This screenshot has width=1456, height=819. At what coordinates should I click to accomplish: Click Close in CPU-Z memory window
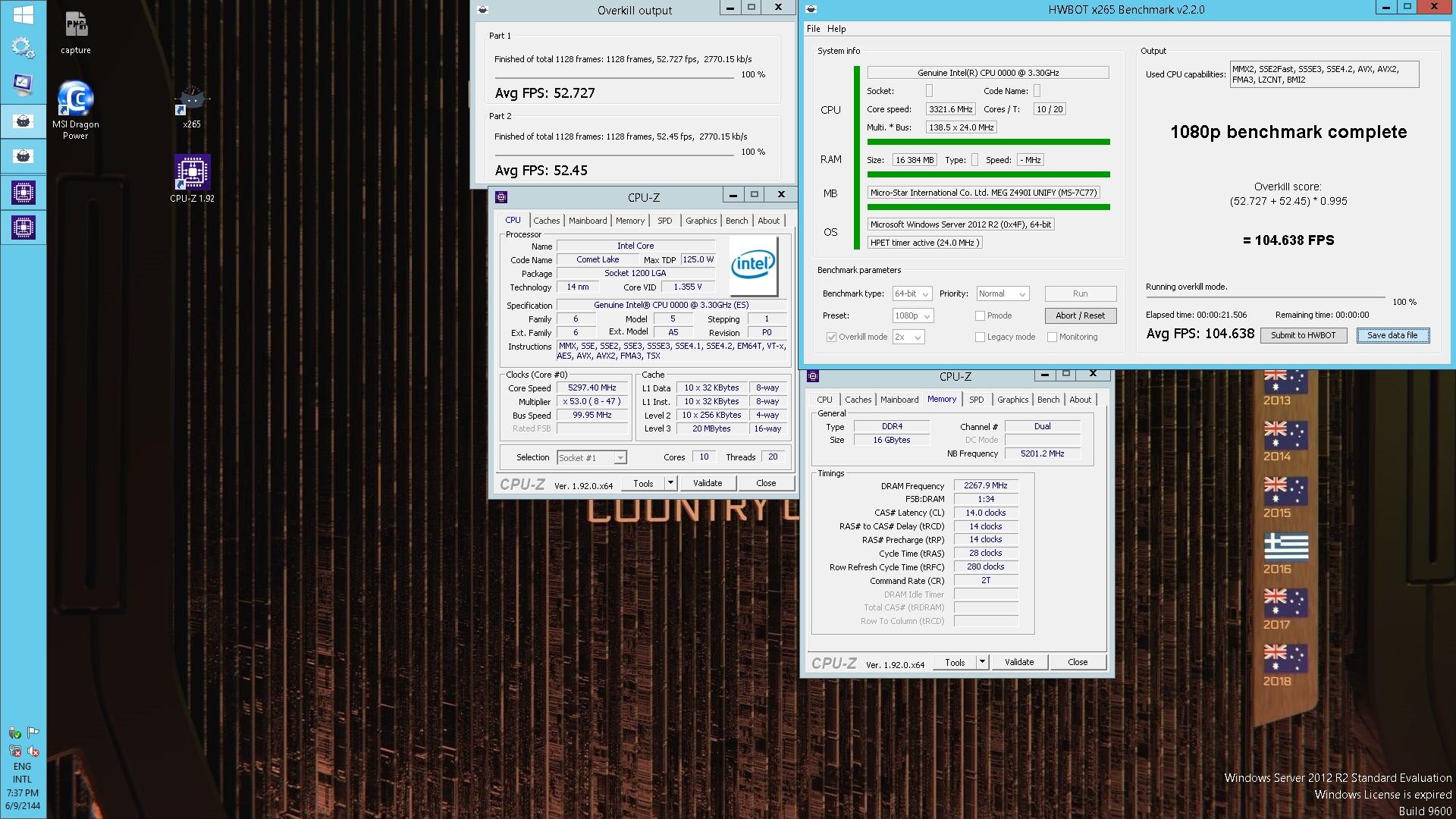pos(1078,662)
